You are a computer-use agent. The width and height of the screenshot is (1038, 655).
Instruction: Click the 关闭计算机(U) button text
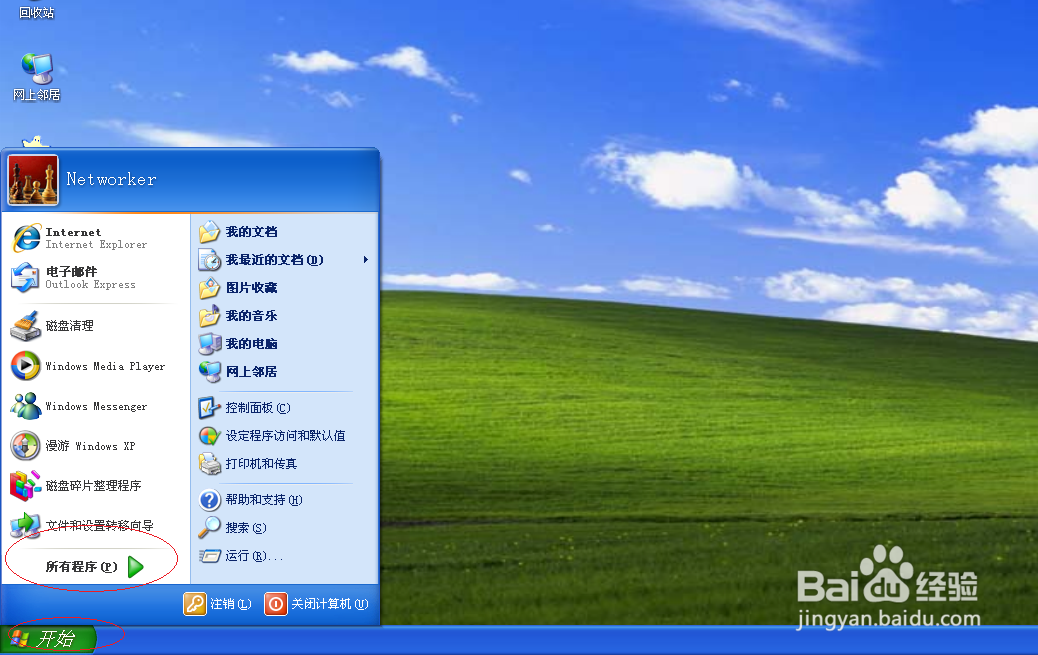coord(330,604)
